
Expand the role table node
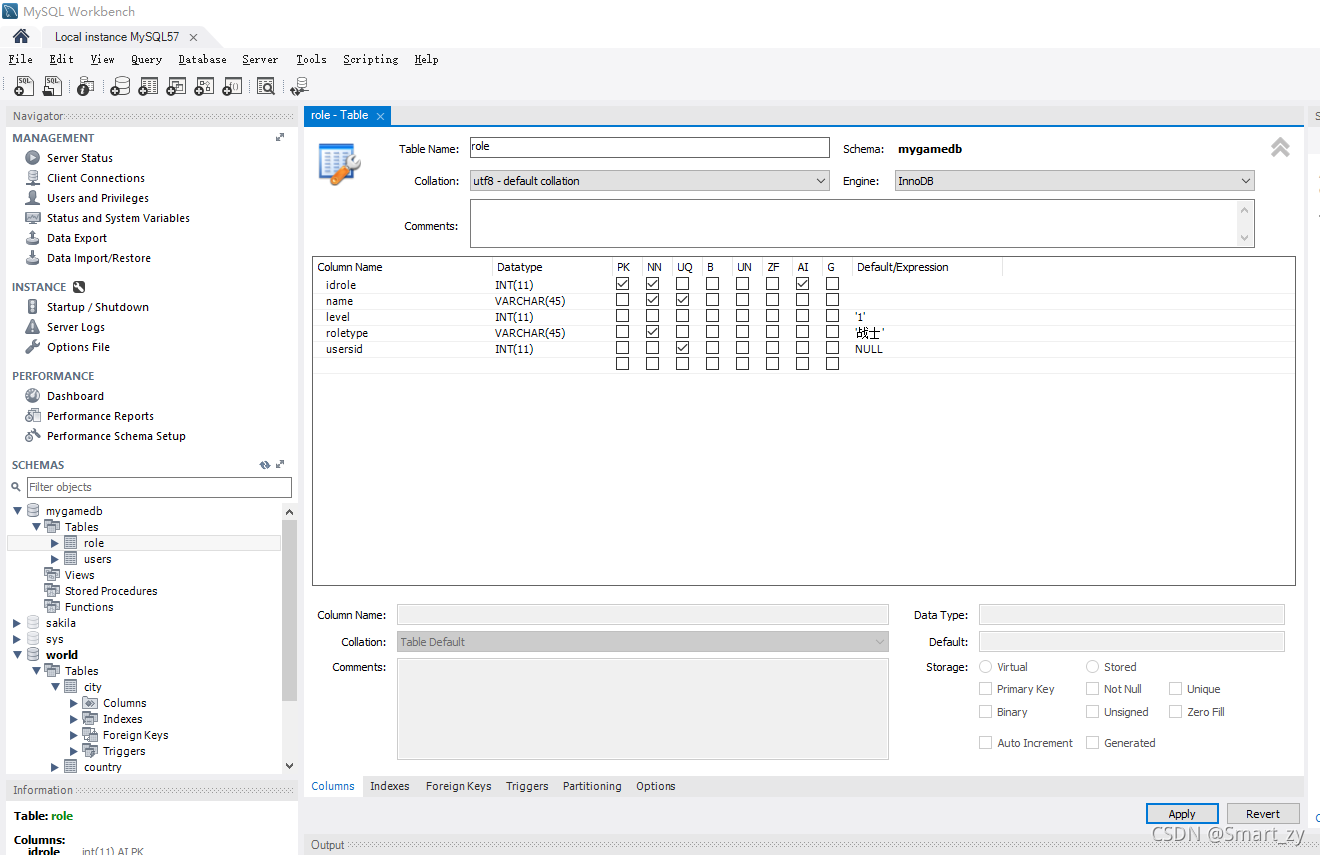(56, 543)
